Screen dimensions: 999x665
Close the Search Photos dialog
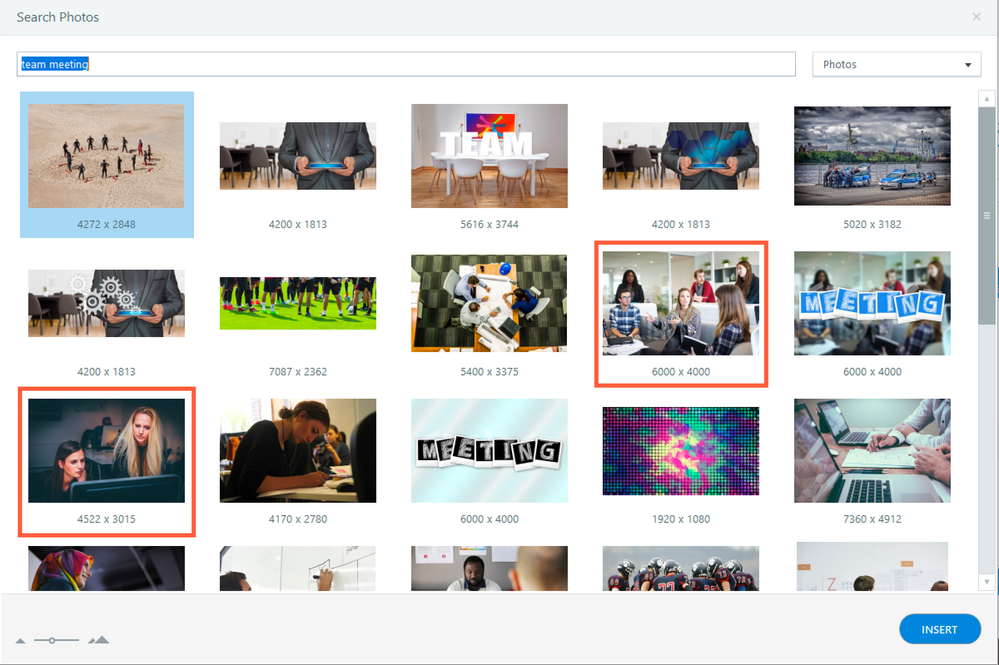[976, 17]
